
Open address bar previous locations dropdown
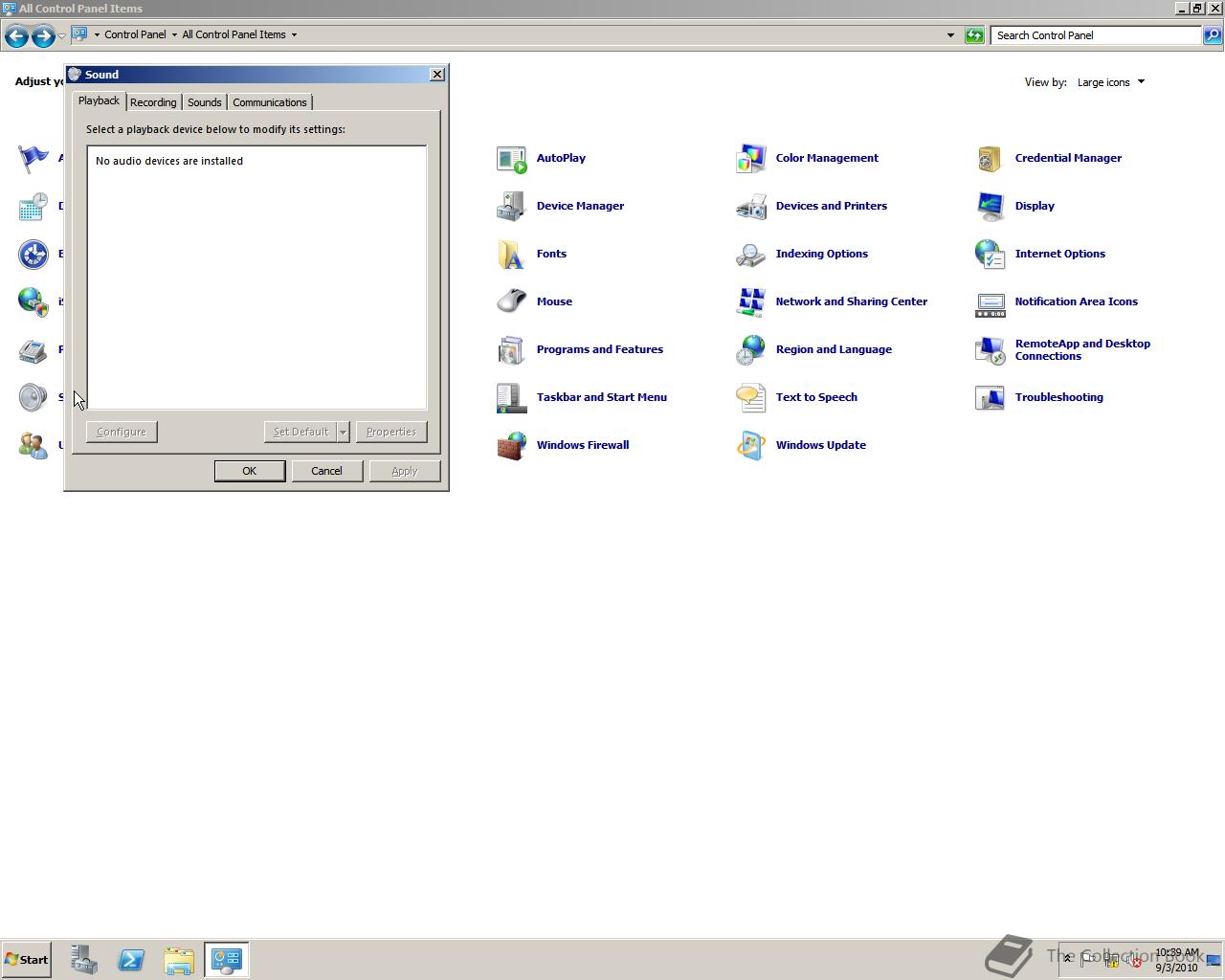[x=950, y=35]
